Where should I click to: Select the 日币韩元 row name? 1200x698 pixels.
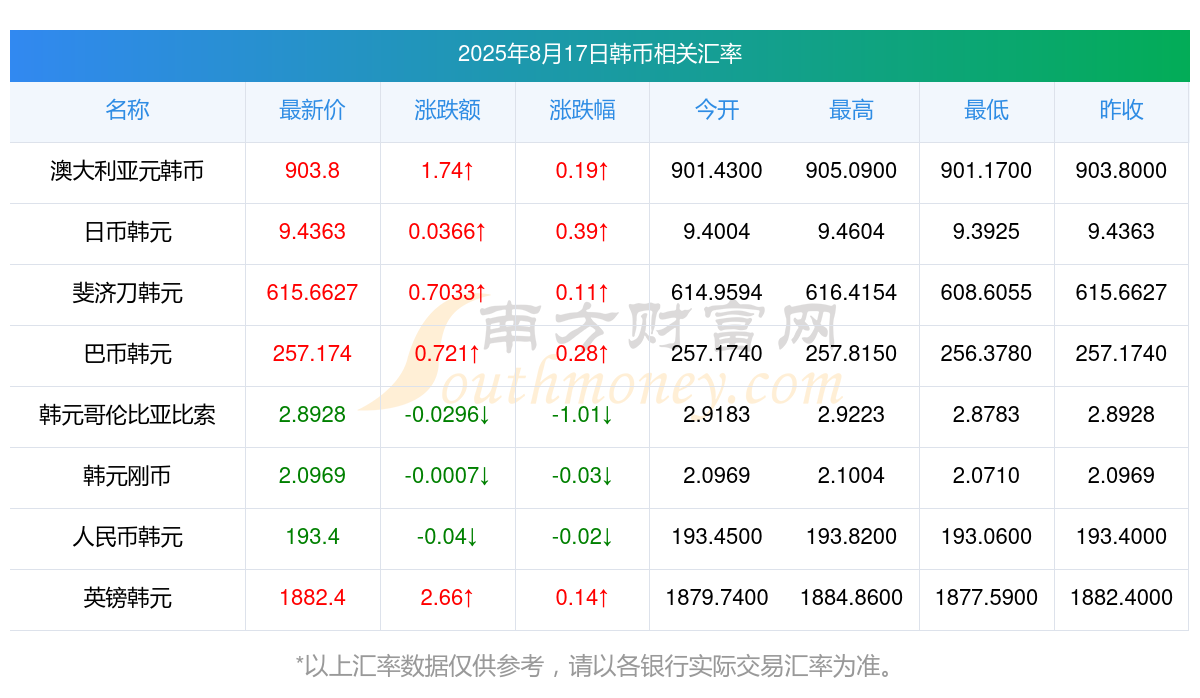(x=127, y=232)
